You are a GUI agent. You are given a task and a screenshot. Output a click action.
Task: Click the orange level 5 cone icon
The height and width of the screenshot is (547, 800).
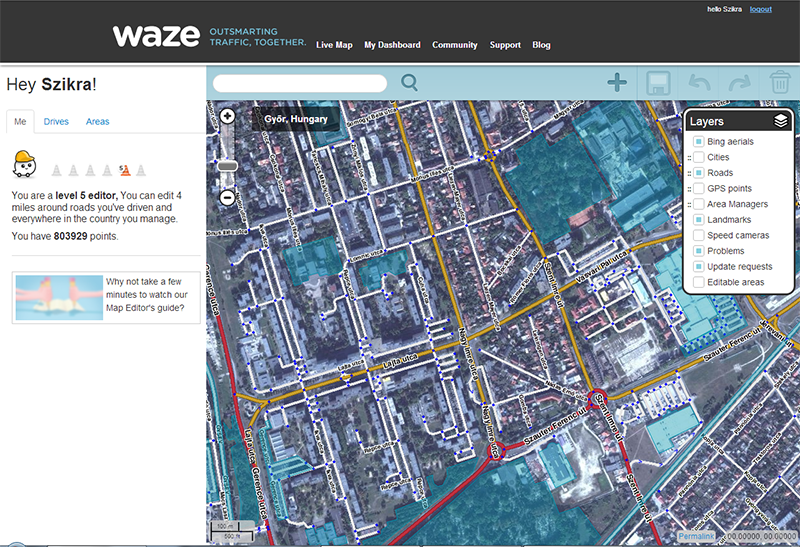point(124,170)
